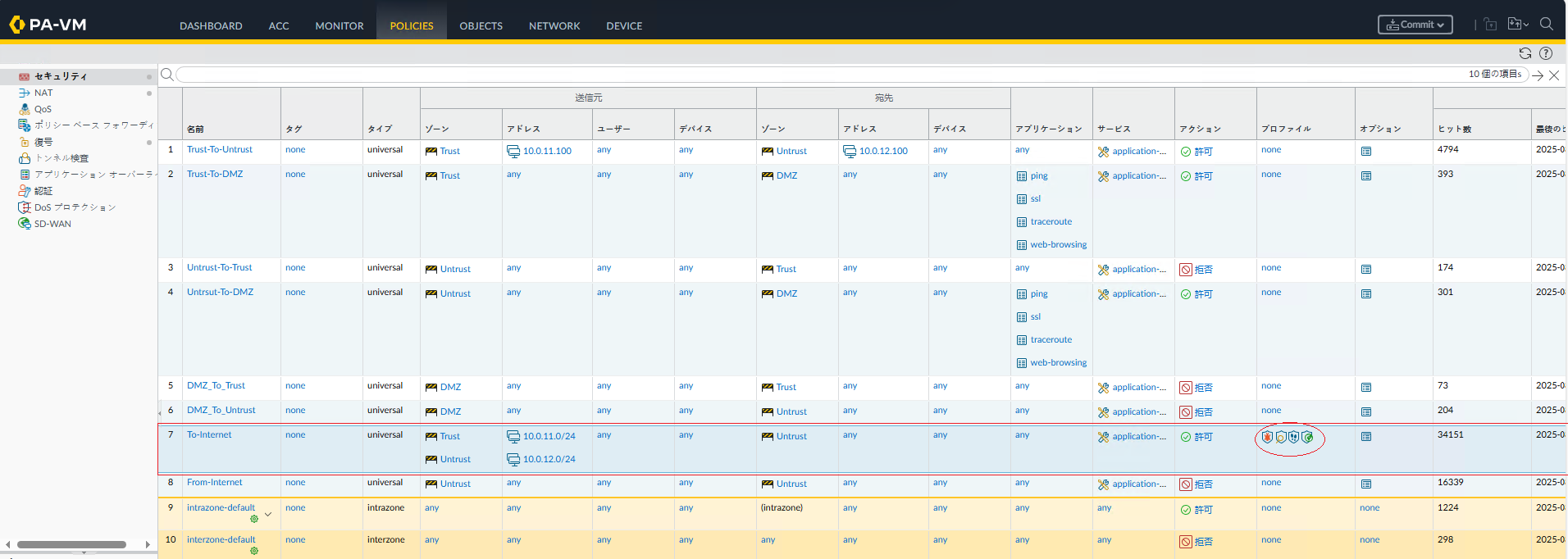The width and height of the screenshot is (1568, 559).
Task: Click SD-WAN icon in sidebar
Action: [x=25, y=224]
